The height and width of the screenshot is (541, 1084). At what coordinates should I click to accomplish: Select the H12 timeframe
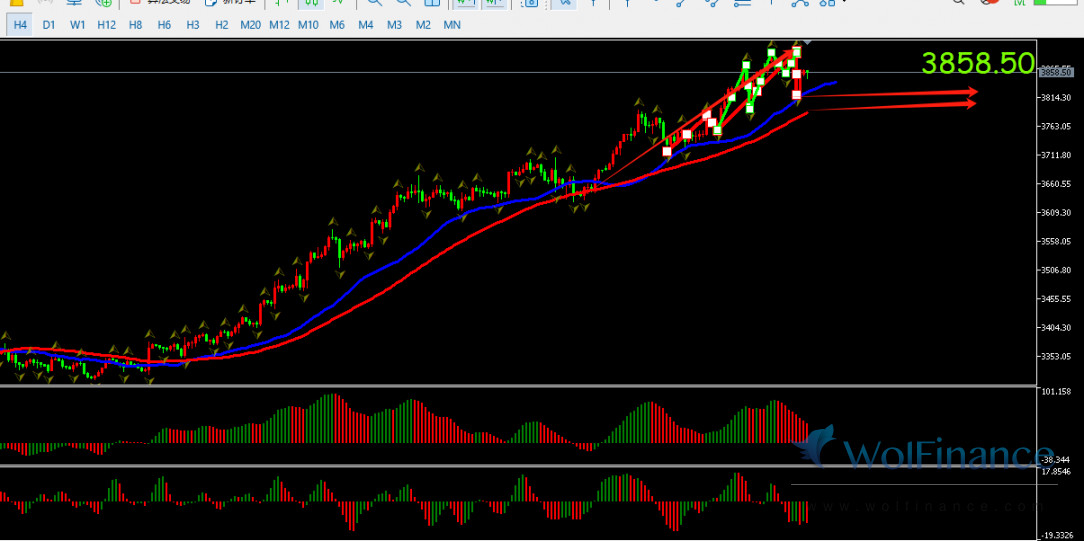click(x=107, y=24)
